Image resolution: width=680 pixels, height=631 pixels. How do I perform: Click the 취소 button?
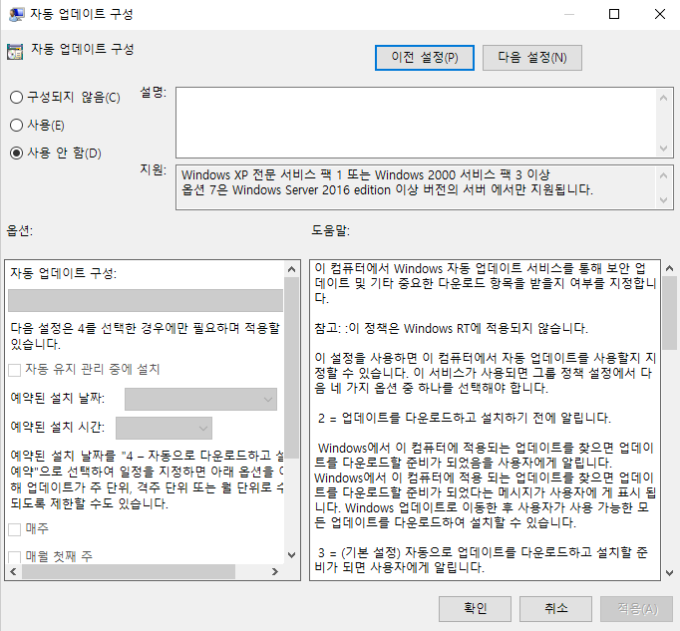[556, 608]
